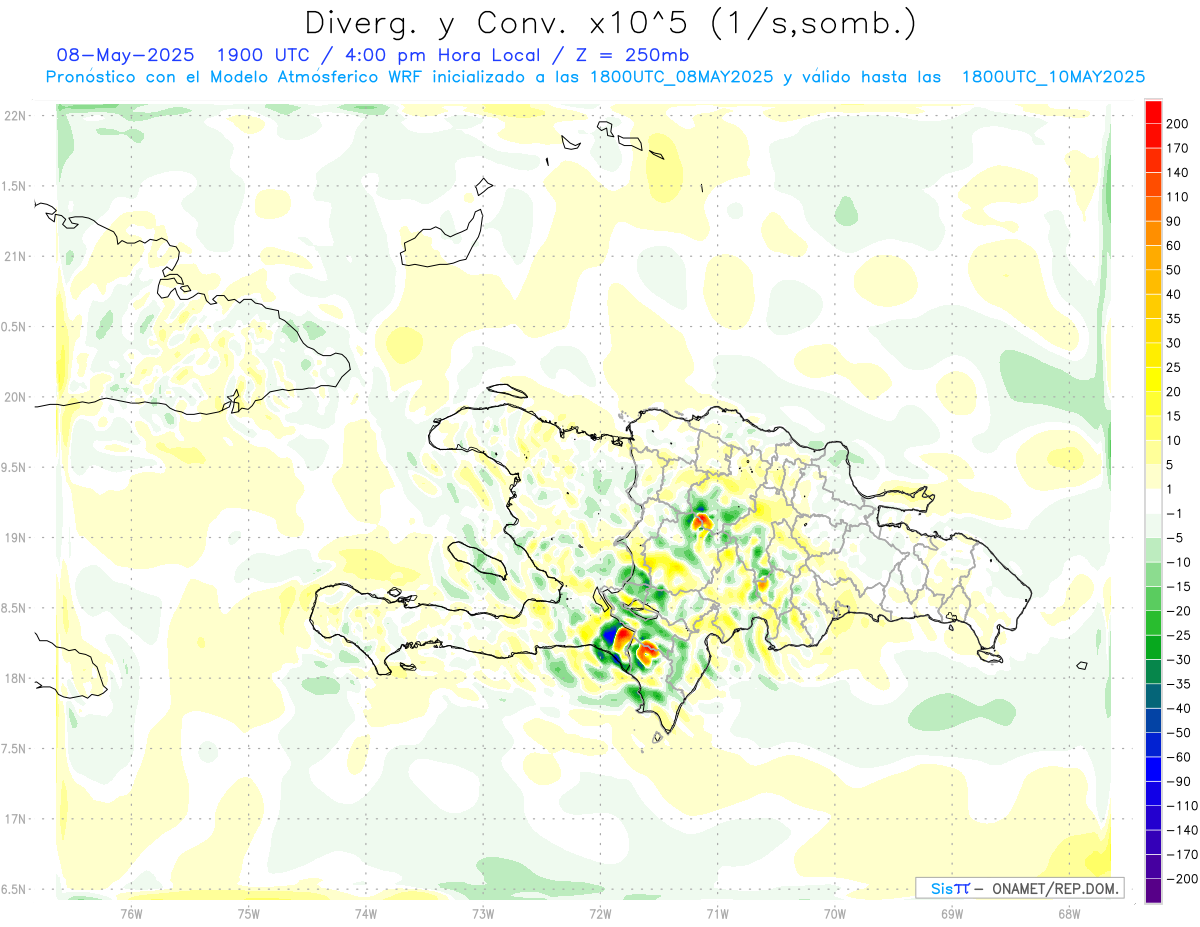This screenshot has width=1200, height=927.
Task: Click the title "Diverg. y Conv. x10^5 (1/s,somb.)"
Action: pyautogui.click(x=610, y=23)
